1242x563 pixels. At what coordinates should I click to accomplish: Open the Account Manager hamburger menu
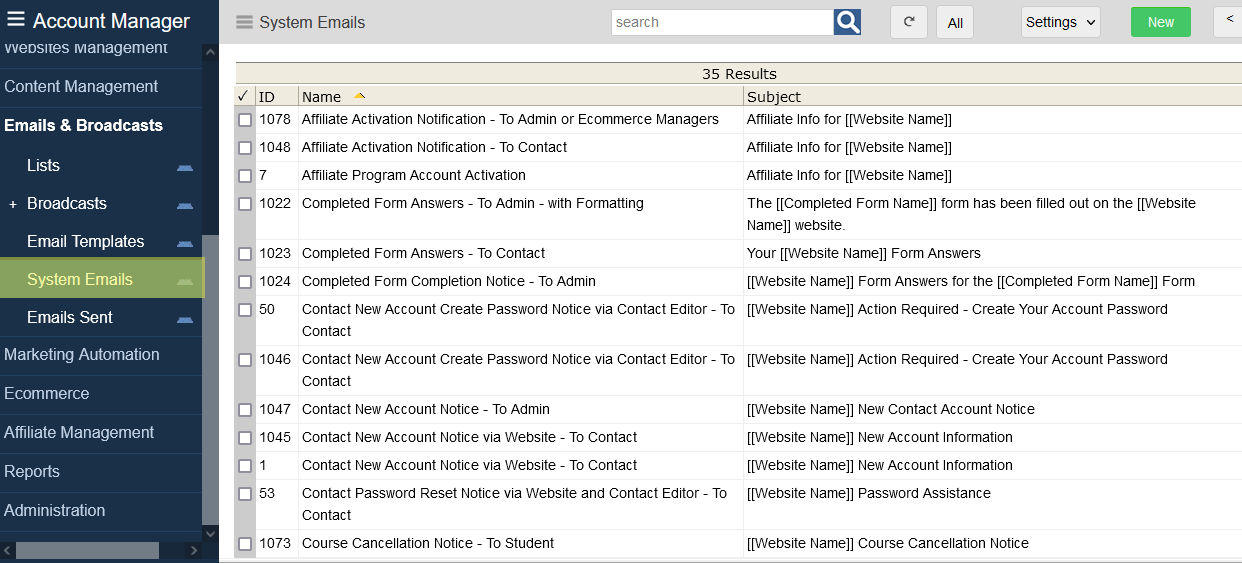(15, 19)
